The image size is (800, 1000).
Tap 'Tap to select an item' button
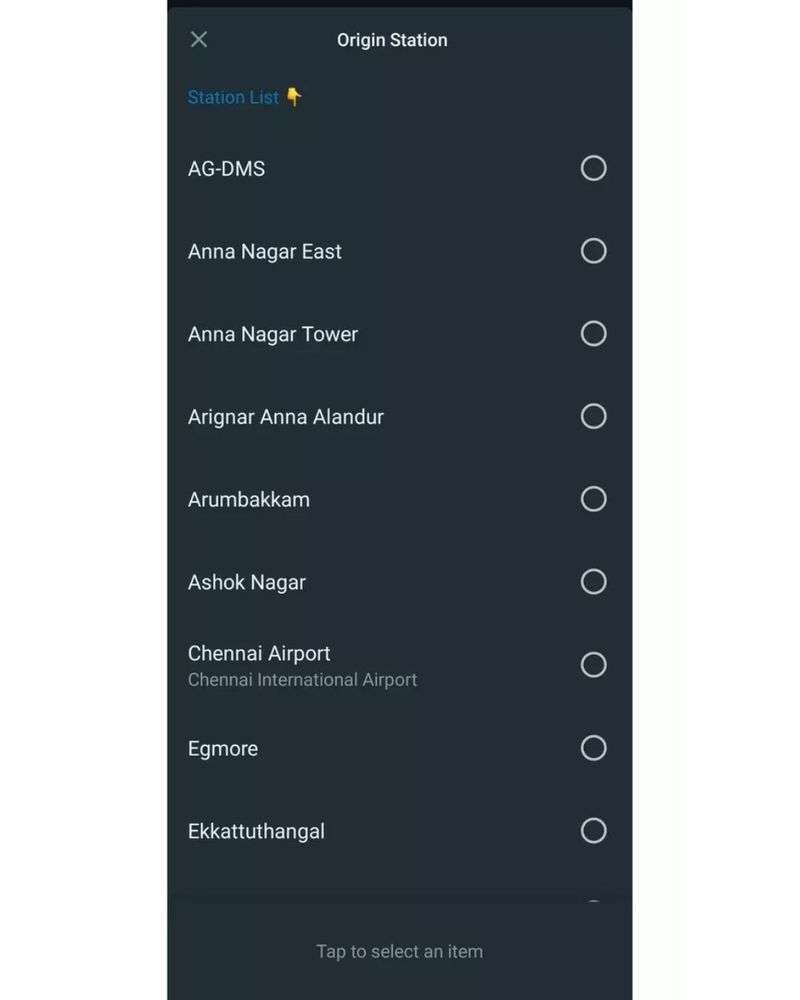[x=399, y=951]
